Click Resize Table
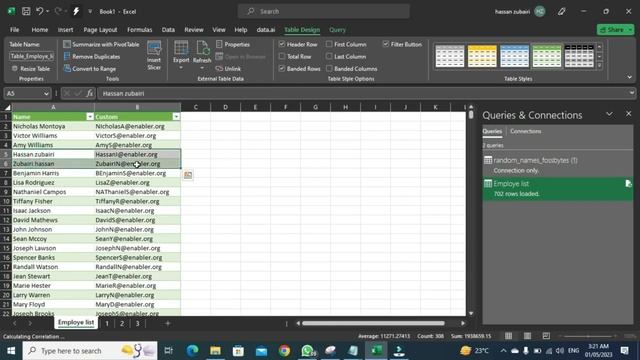 click(31, 69)
